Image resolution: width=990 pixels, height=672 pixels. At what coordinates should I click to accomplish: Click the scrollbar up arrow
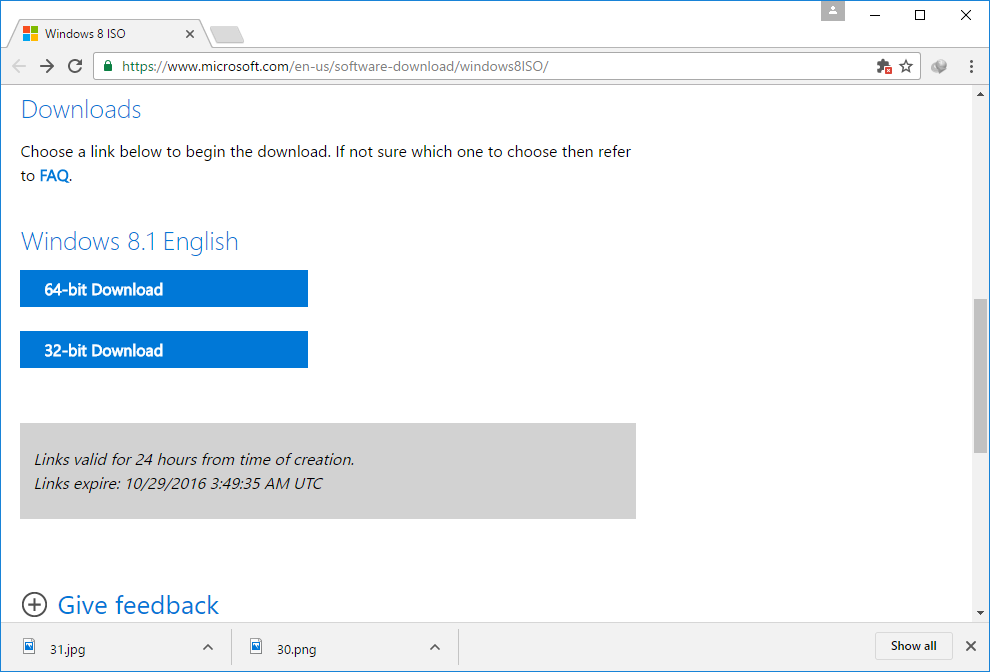click(x=980, y=95)
